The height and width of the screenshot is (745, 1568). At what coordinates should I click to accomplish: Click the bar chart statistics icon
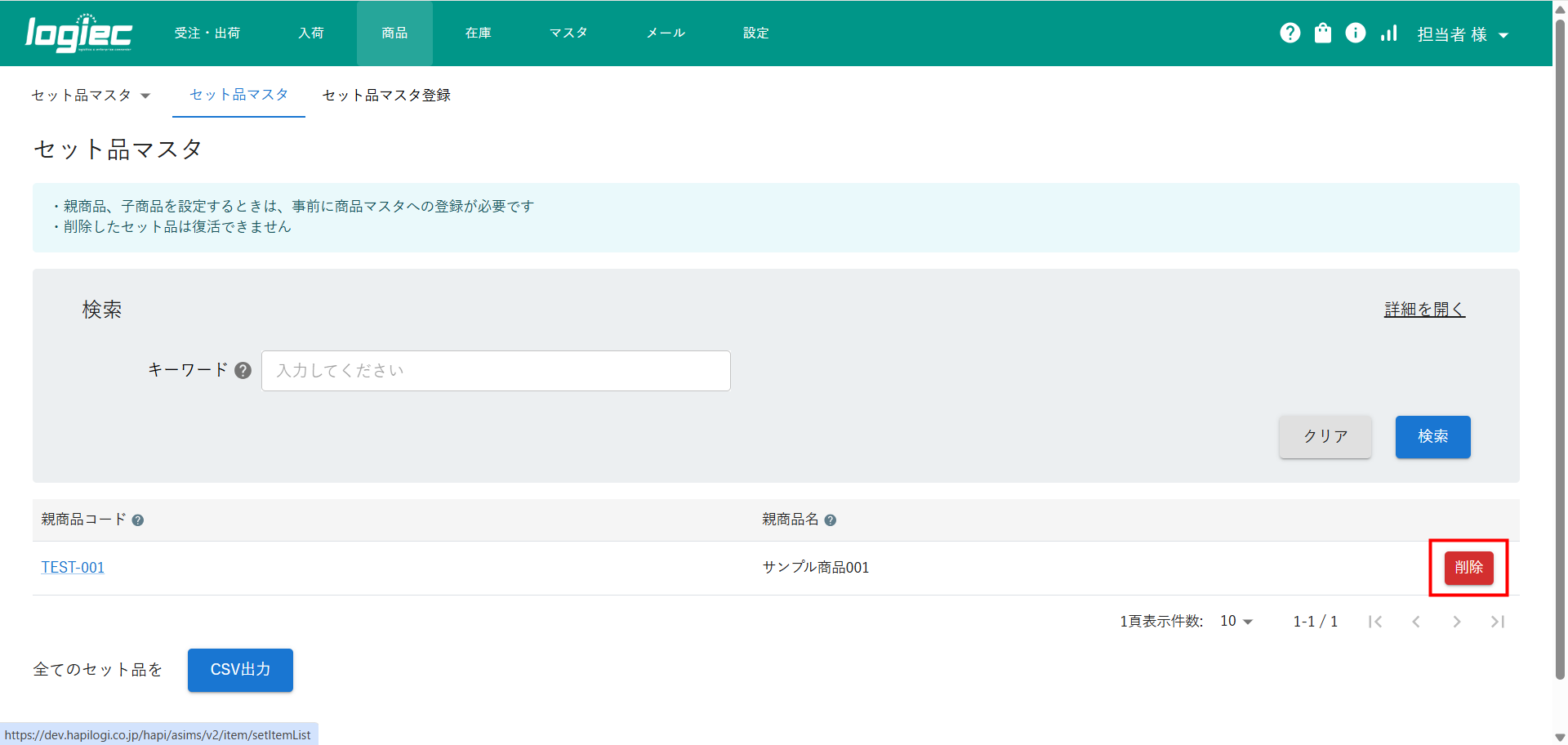[x=1388, y=33]
